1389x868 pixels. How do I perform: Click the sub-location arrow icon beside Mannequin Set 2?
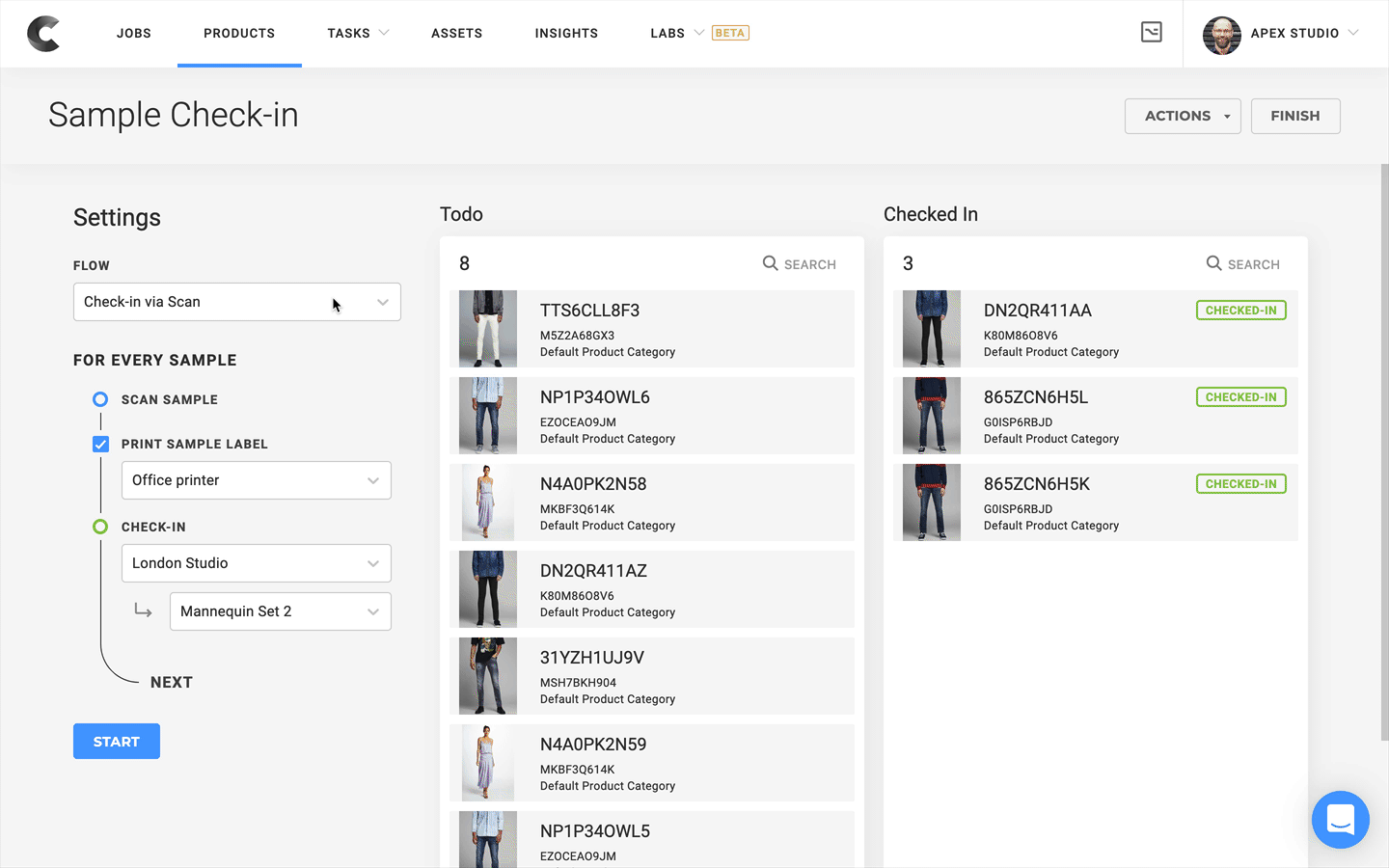point(143,610)
